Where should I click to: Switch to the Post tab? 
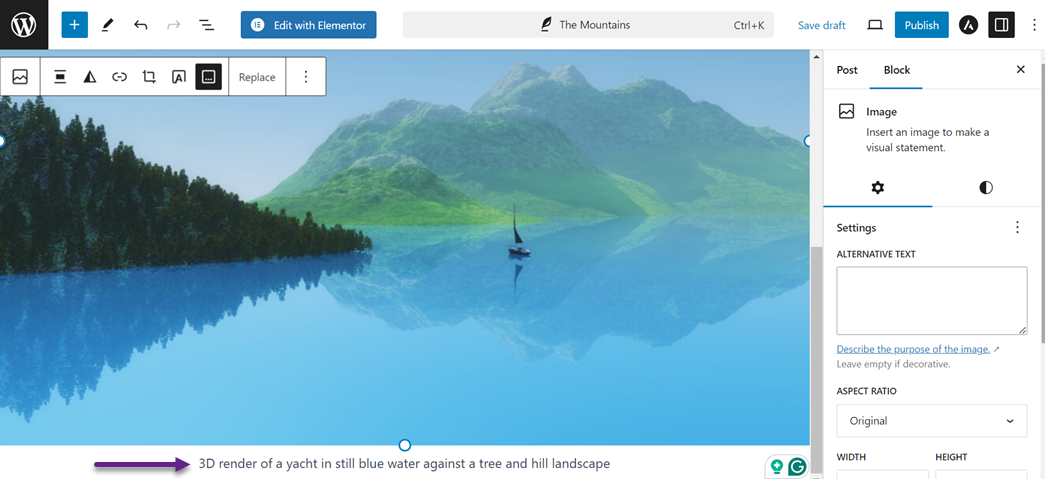847,70
